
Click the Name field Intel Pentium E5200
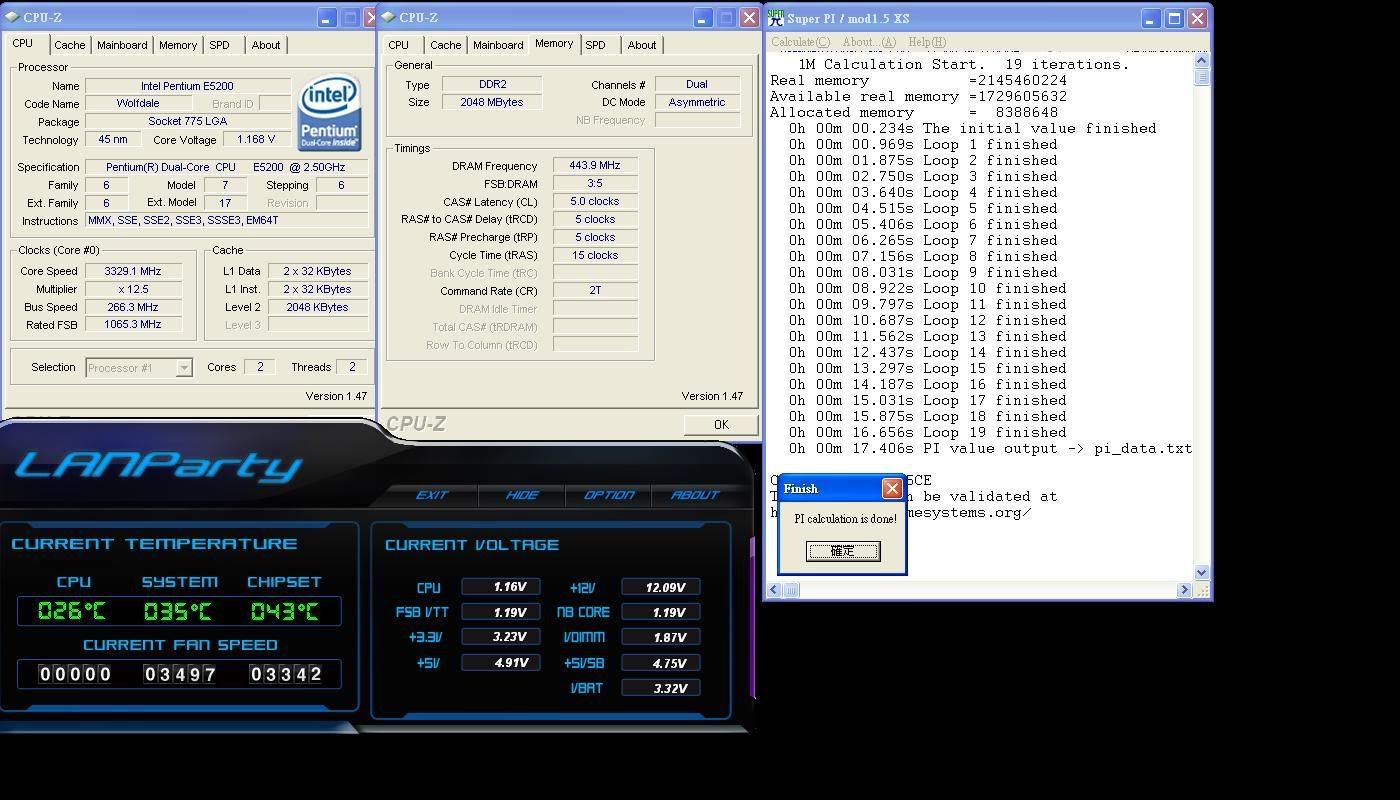[x=187, y=86]
